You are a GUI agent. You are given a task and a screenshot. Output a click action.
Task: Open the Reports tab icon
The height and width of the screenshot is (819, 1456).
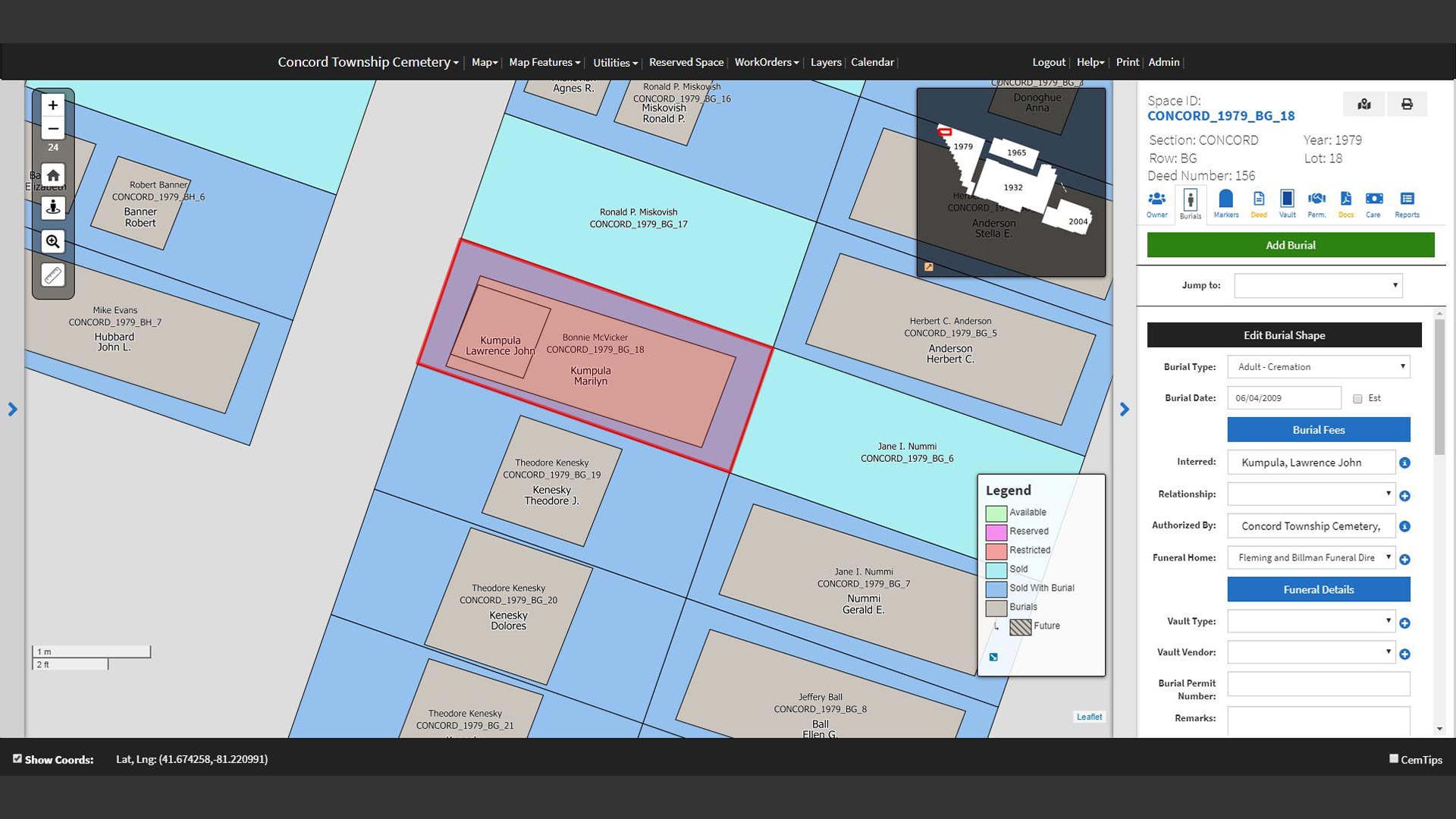point(1407,204)
